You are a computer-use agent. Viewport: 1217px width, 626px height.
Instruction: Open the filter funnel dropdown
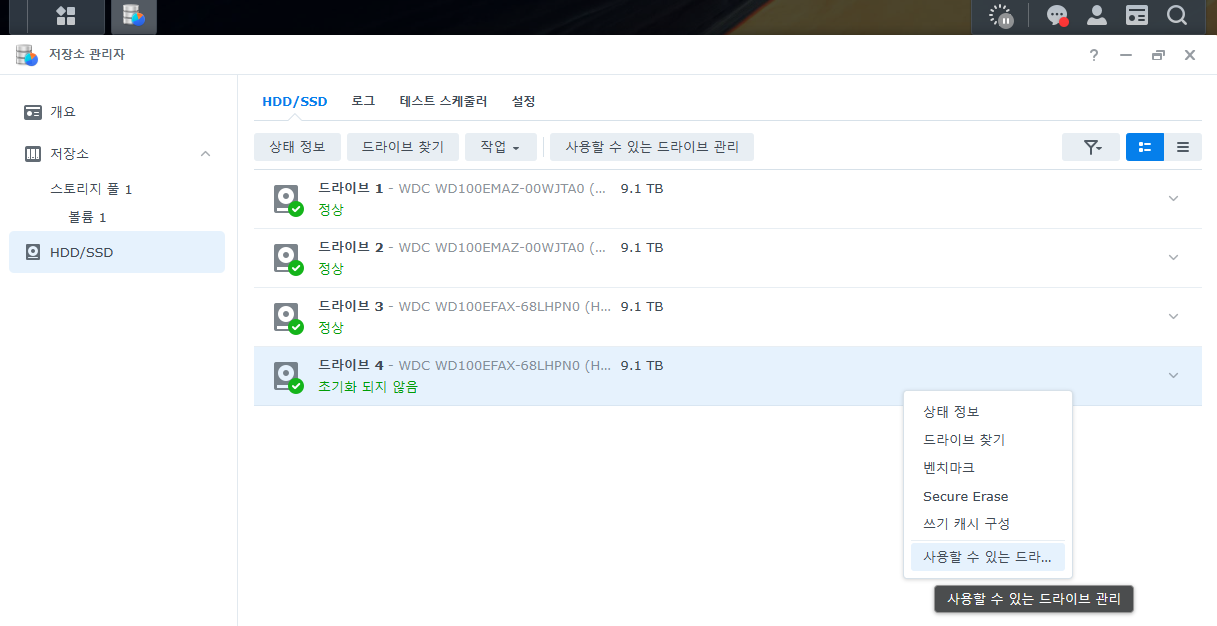tap(1091, 147)
